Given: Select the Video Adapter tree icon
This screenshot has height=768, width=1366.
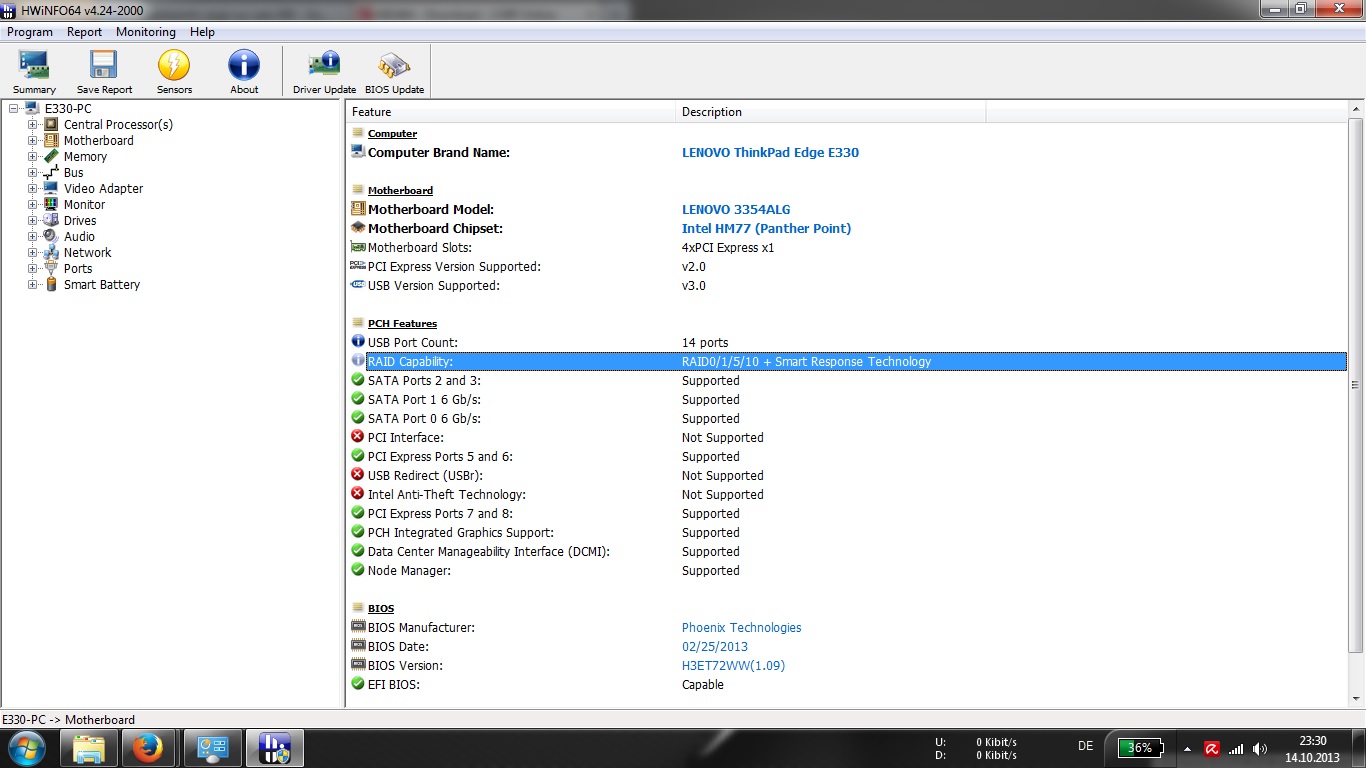Looking at the screenshot, I should pyautogui.click(x=51, y=188).
